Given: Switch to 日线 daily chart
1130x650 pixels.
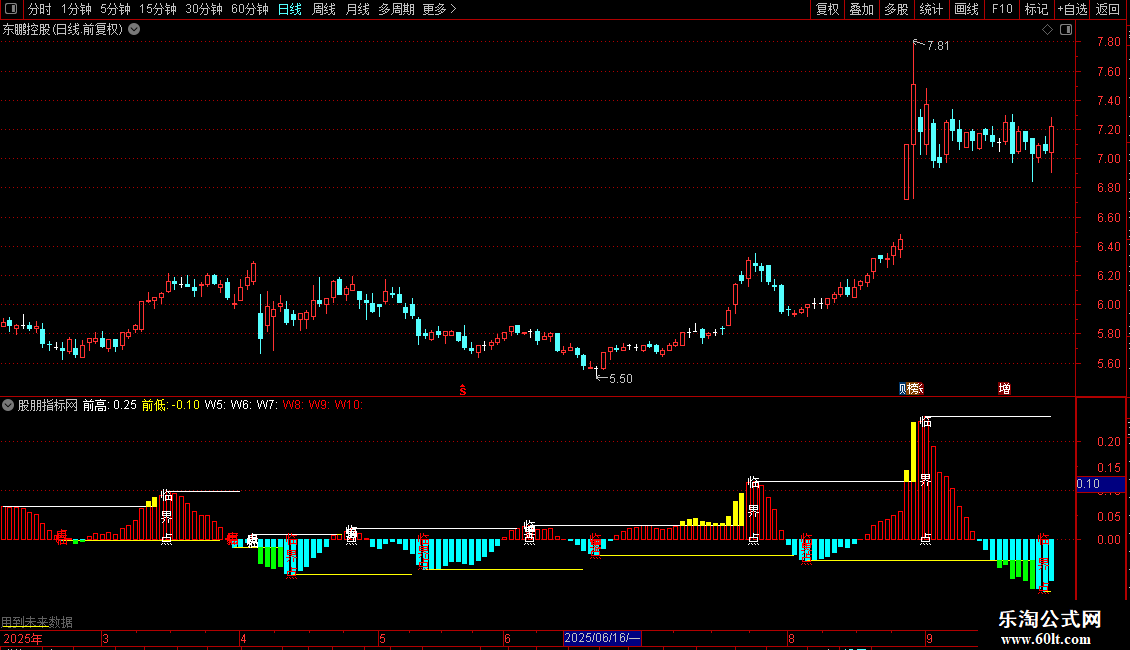Looking at the screenshot, I should click(x=290, y=9).
